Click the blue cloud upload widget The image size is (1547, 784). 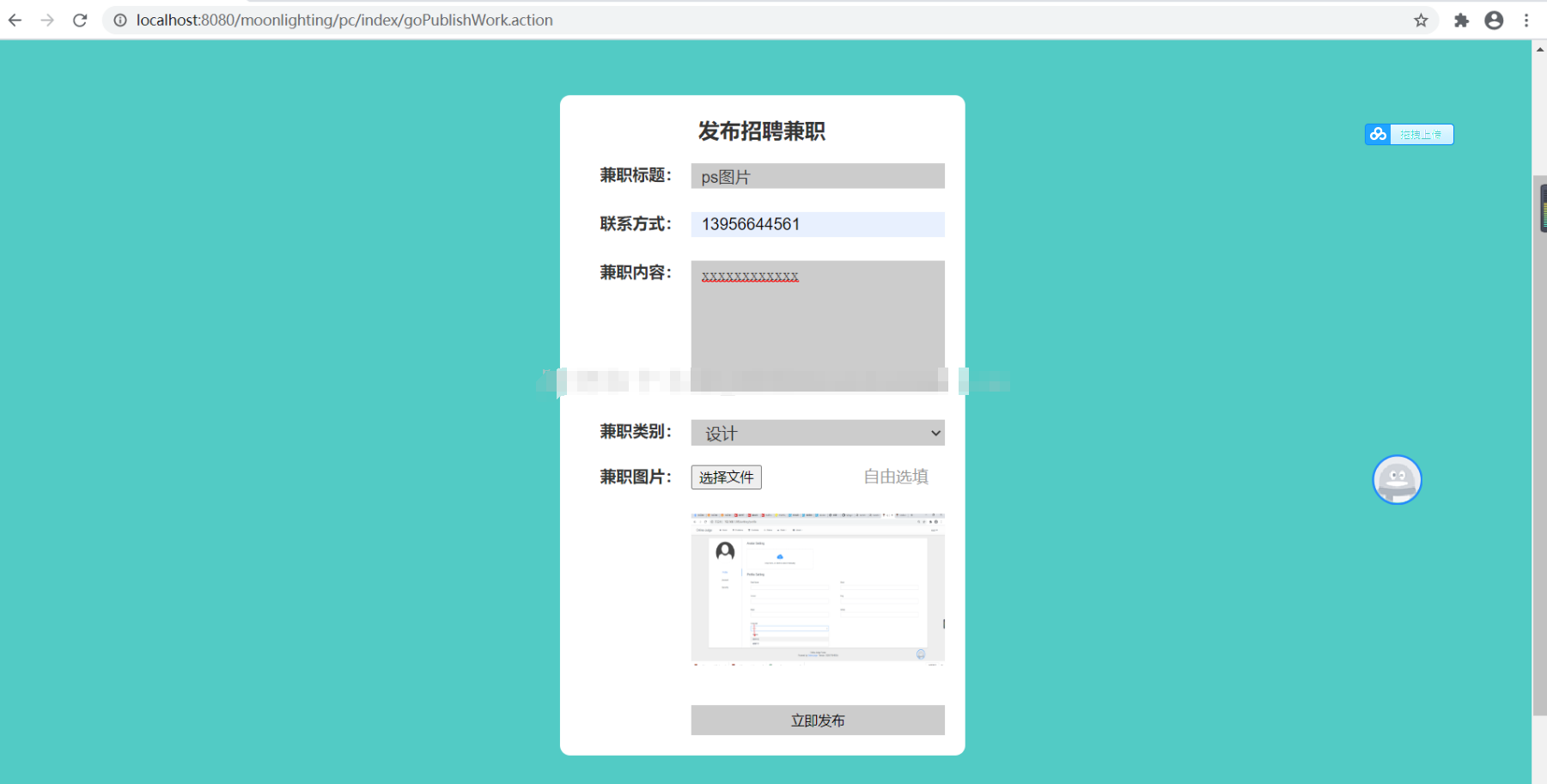click(x=1409, y=134)
